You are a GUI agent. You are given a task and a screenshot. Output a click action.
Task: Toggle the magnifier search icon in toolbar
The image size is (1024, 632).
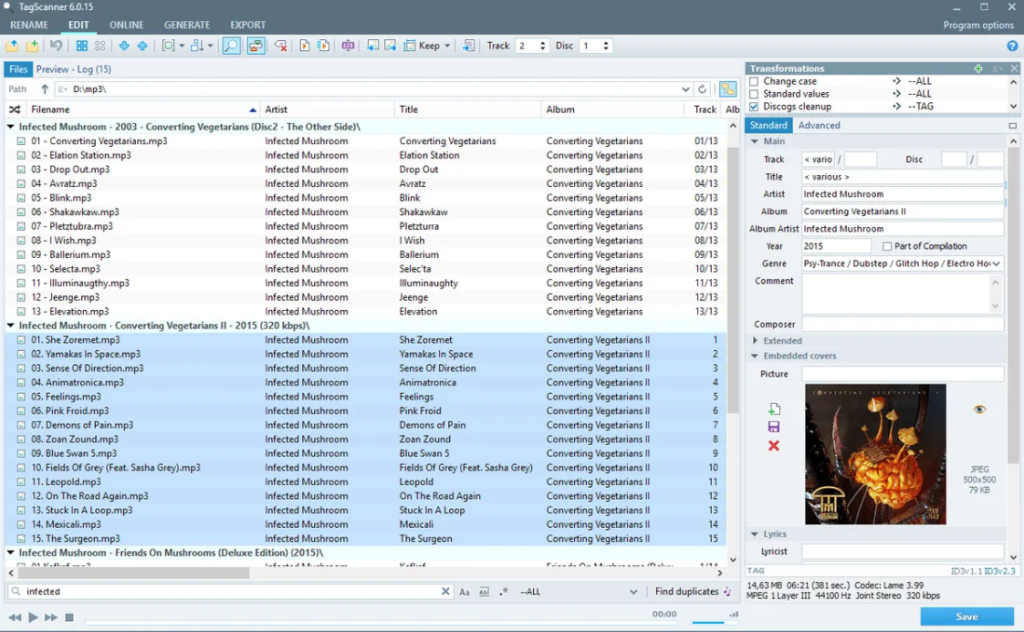pyautogui.click(x=231, y=46)
